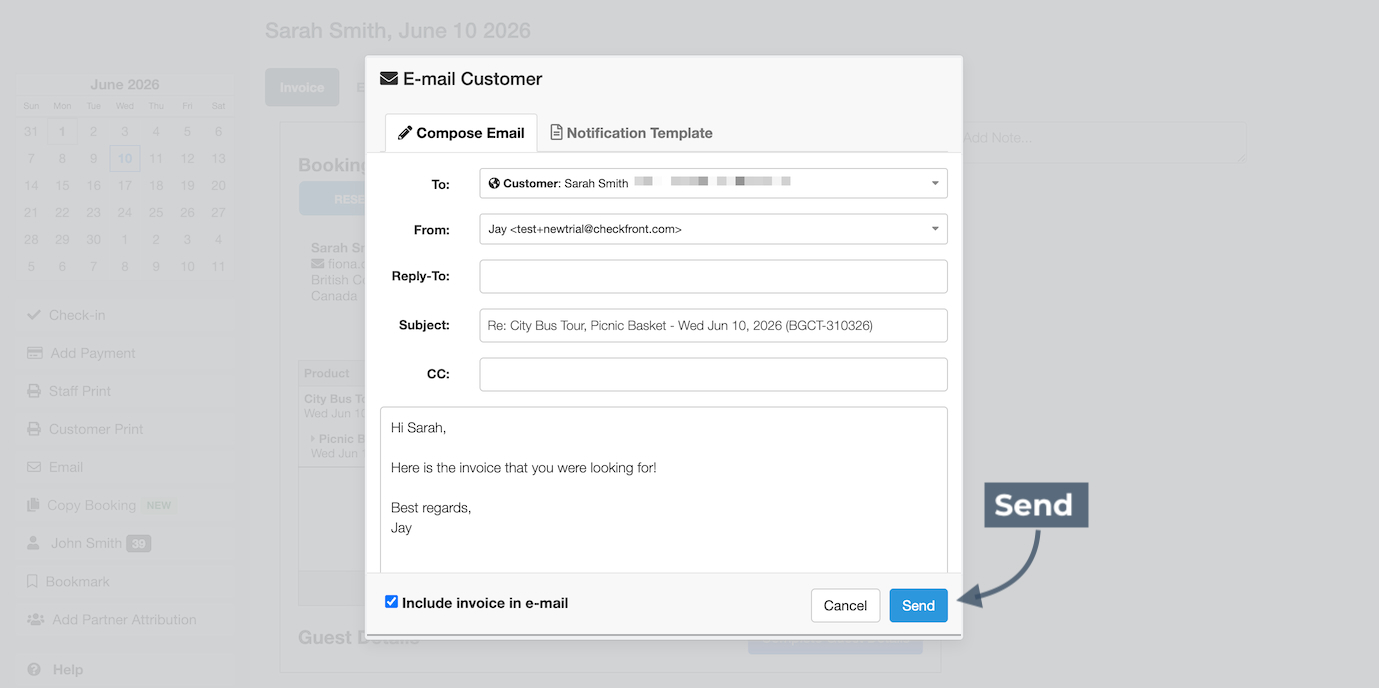
Task: Cancel the E-mail Customer dialog
Action: [x=845, y=605]
